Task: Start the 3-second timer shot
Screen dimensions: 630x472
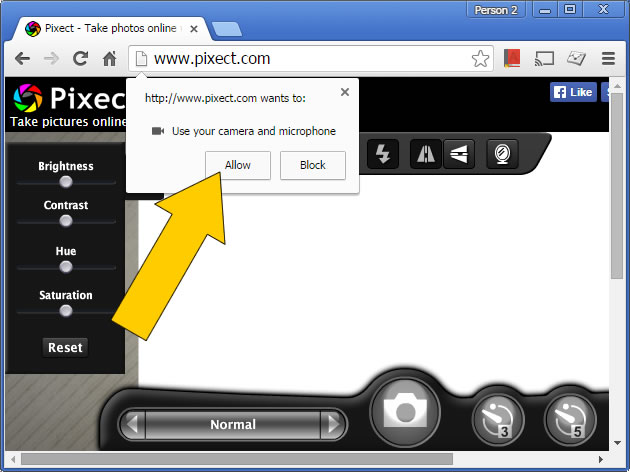Action: 498,420
